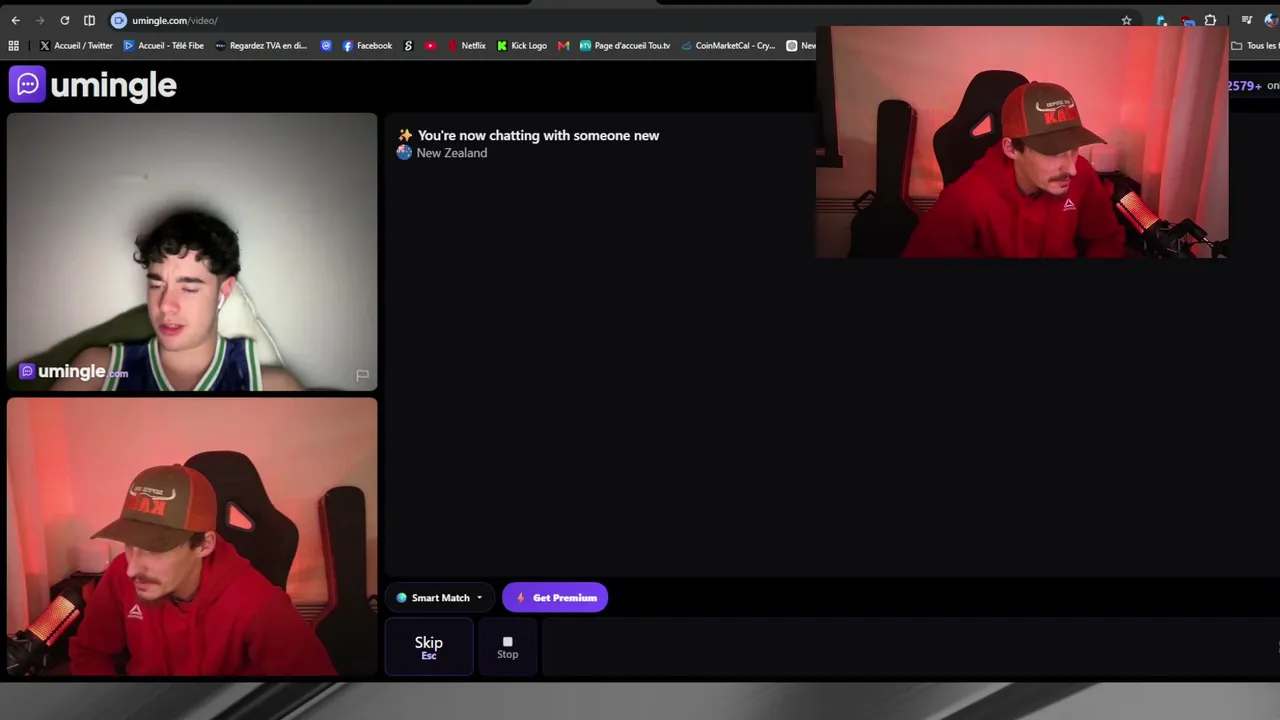Go forward with the browser forward arrow
The image size is (1280, 720).
40,20
